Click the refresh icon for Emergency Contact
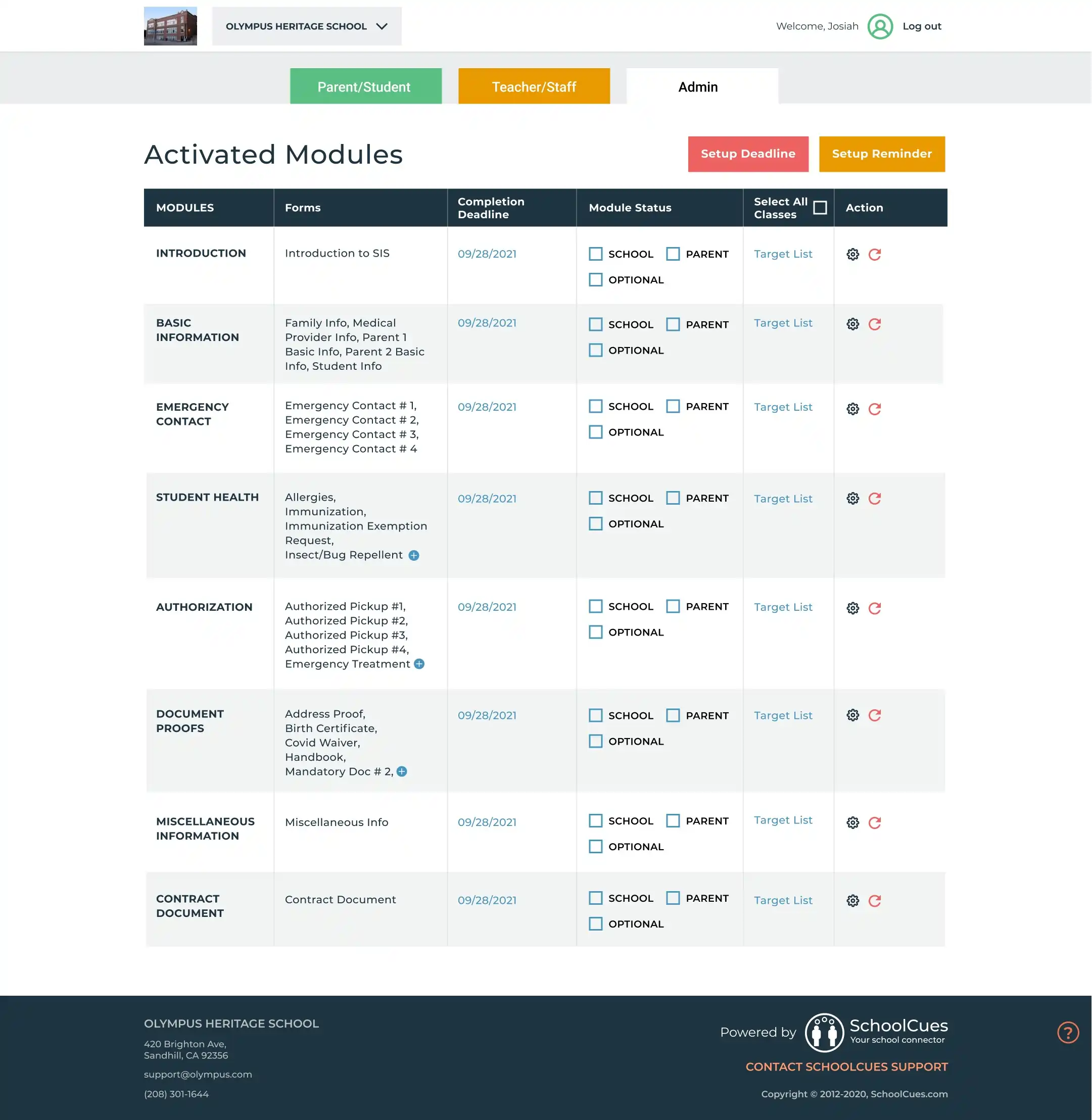The height and width of the screenshot is (1120, 1092). click(x=874, y=408)
